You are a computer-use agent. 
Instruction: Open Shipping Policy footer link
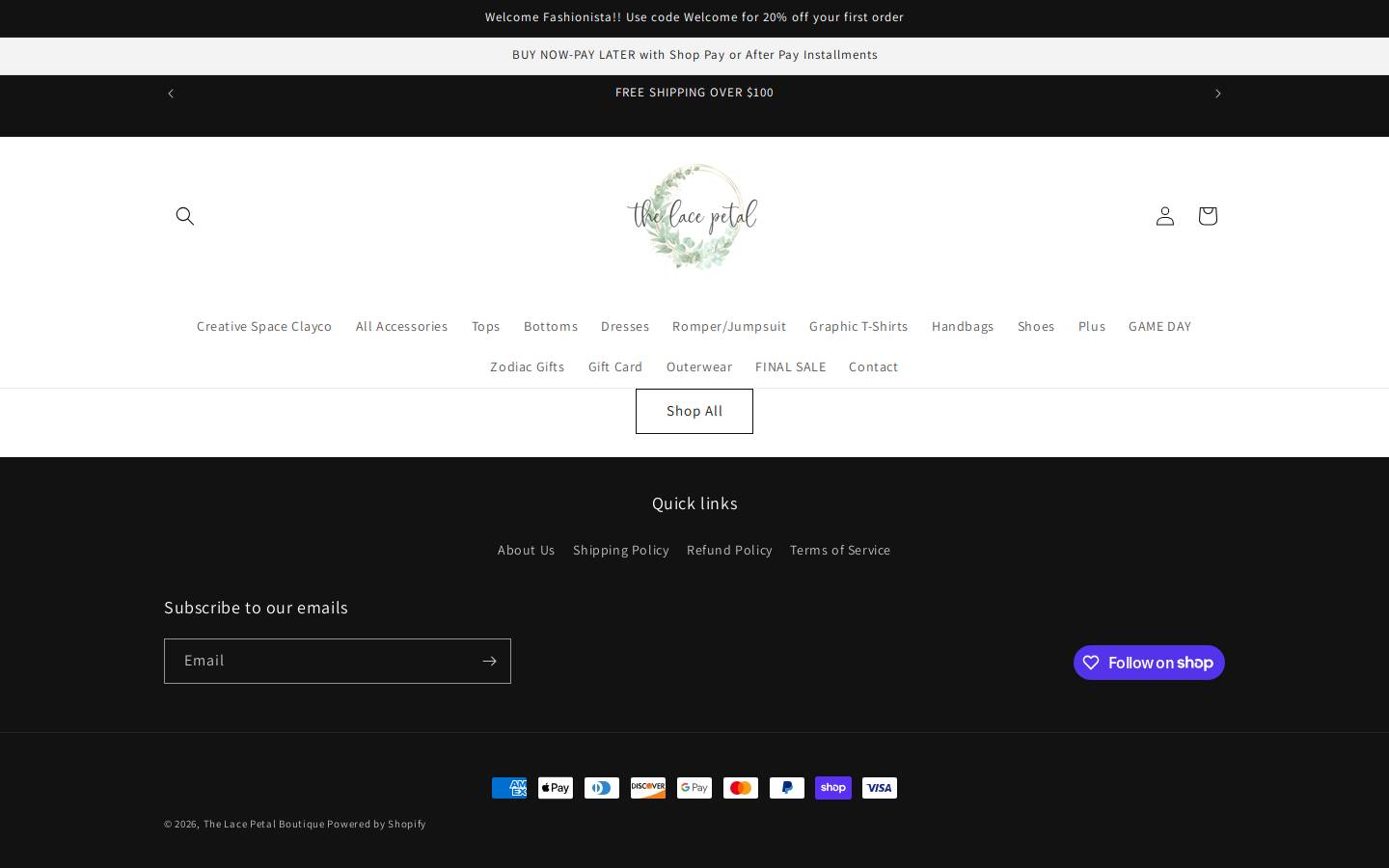(621, 551)
